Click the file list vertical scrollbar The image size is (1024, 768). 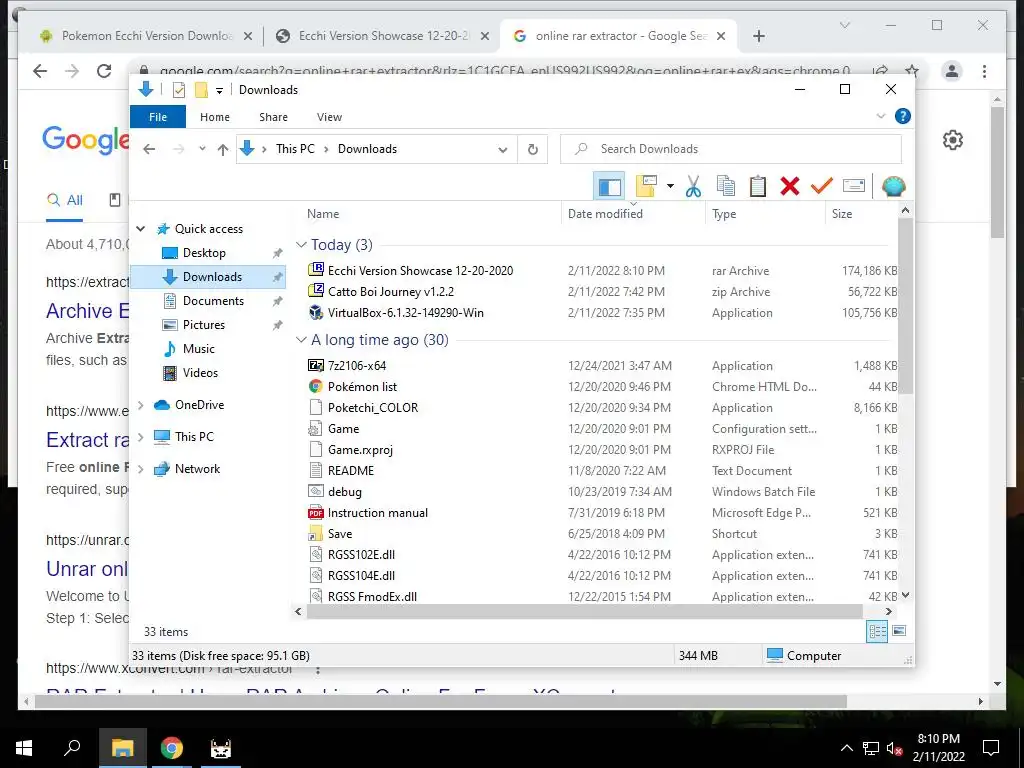[x=905, y=307]
